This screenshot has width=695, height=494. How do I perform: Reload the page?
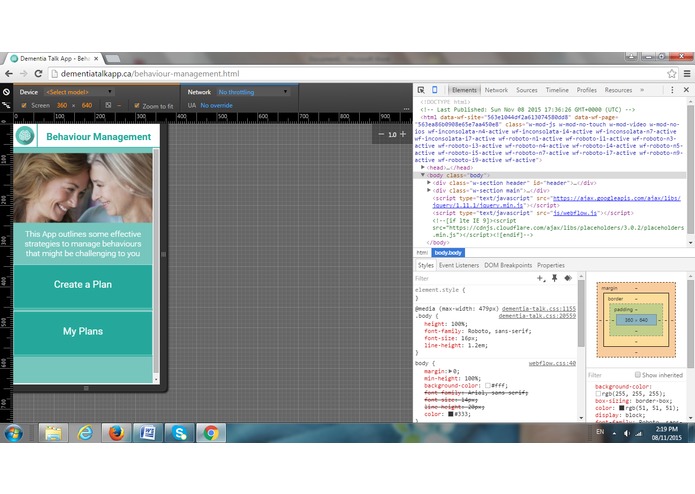[38, 74]
